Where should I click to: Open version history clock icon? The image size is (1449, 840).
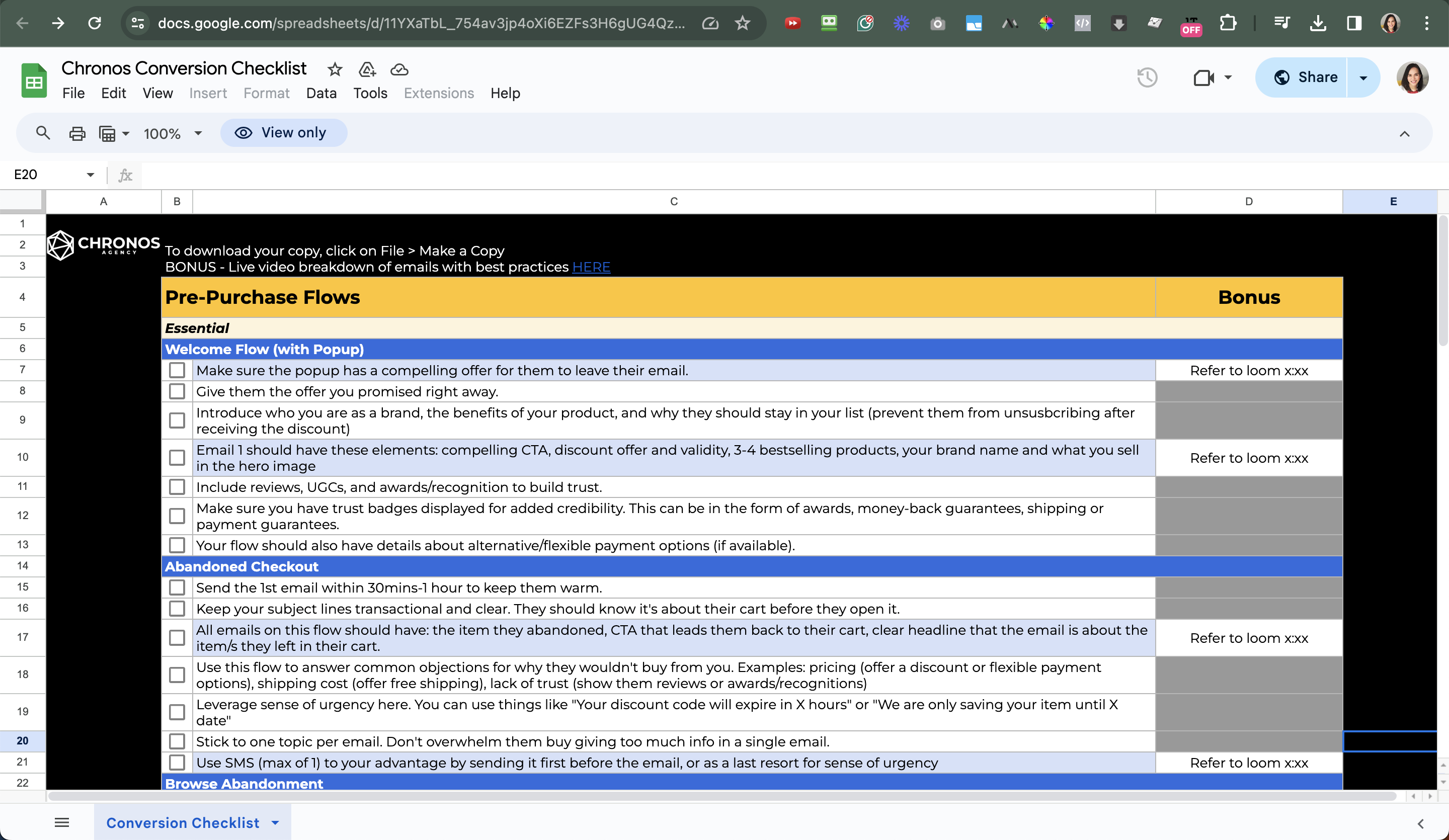tap(1147, 77)
